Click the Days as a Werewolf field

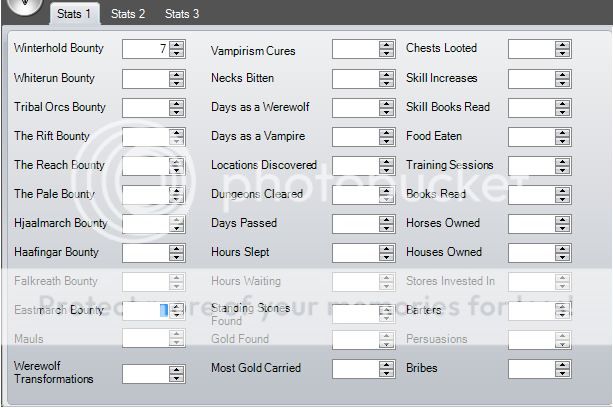(x=354, y=107)
